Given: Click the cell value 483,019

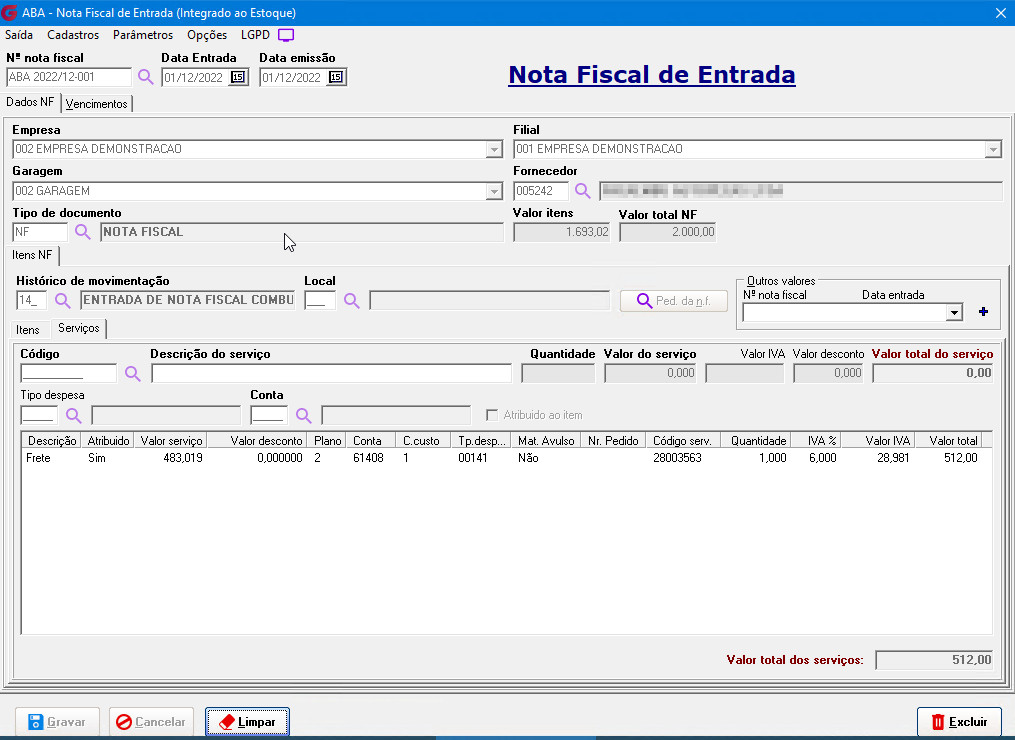Looking at the screenshot, I should click(x=183, y=458).
